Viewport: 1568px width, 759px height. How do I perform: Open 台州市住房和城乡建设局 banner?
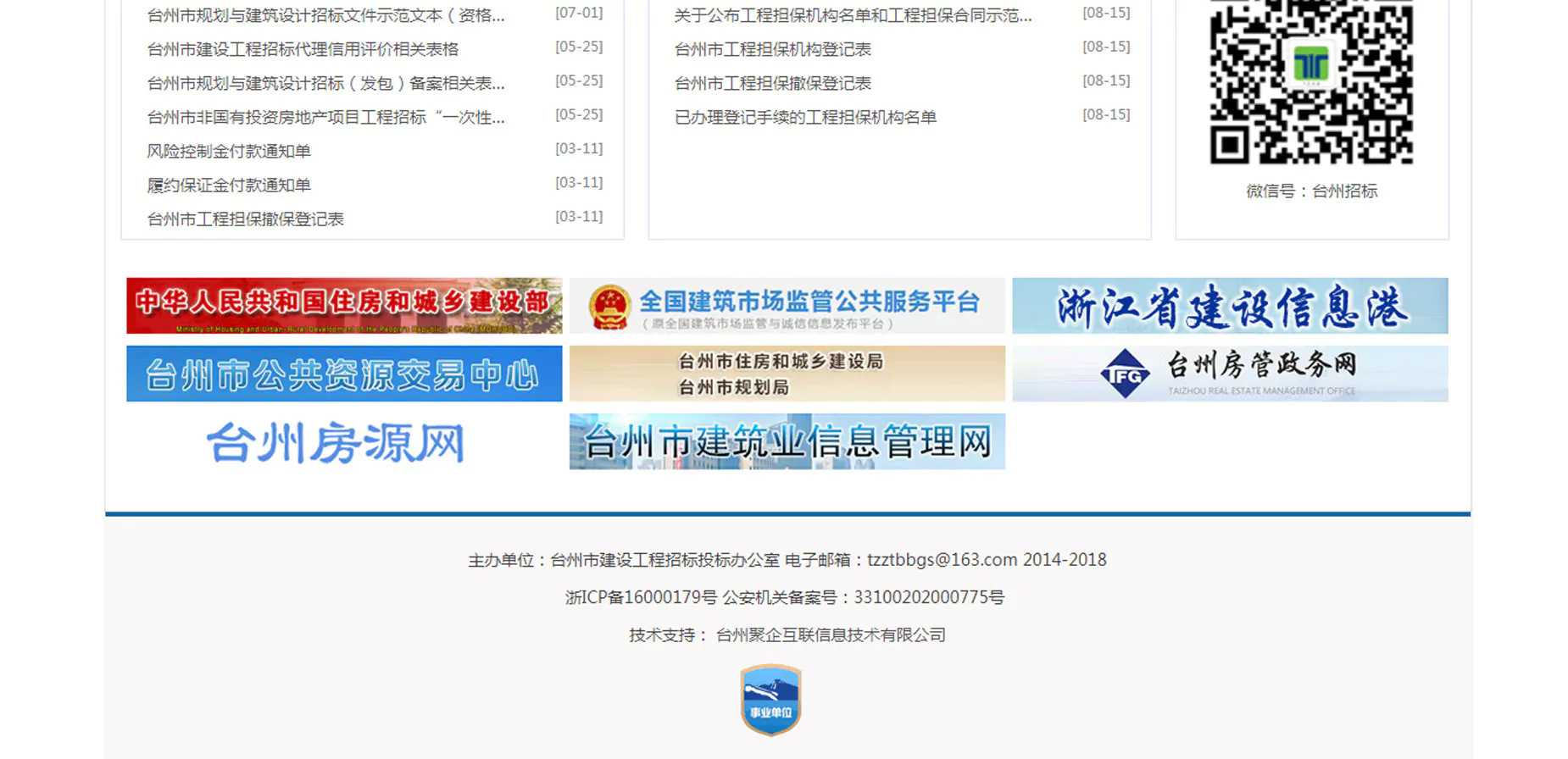(787, 374)
